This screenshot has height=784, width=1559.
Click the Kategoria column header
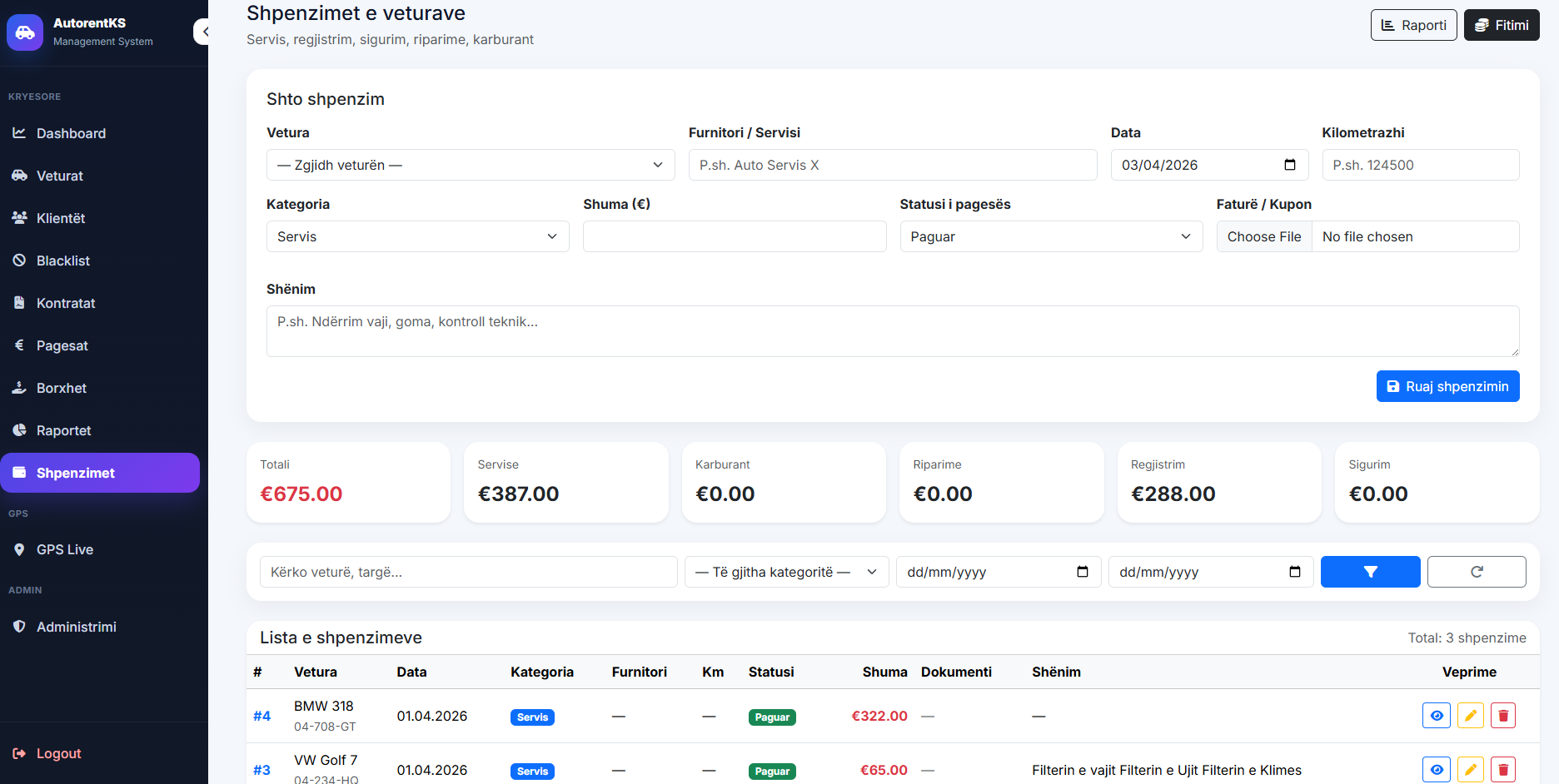pyautogui.click(x=542, y=672)
